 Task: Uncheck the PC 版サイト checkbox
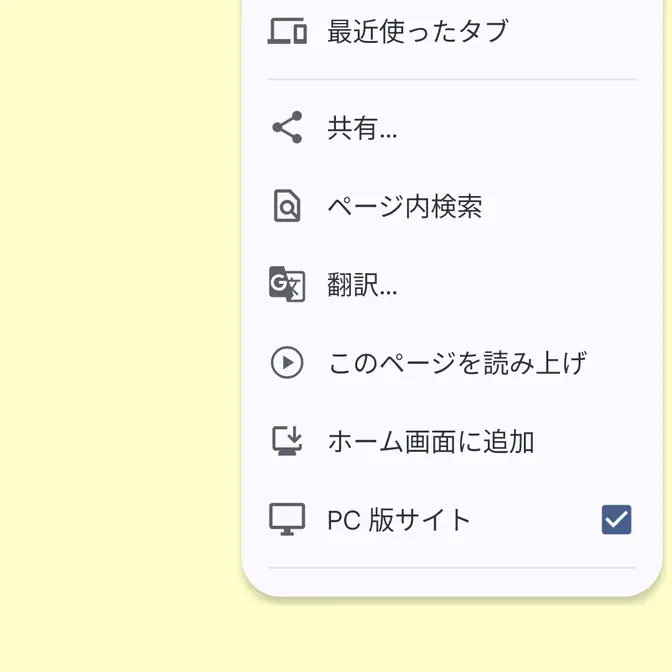tap(616, 519)
